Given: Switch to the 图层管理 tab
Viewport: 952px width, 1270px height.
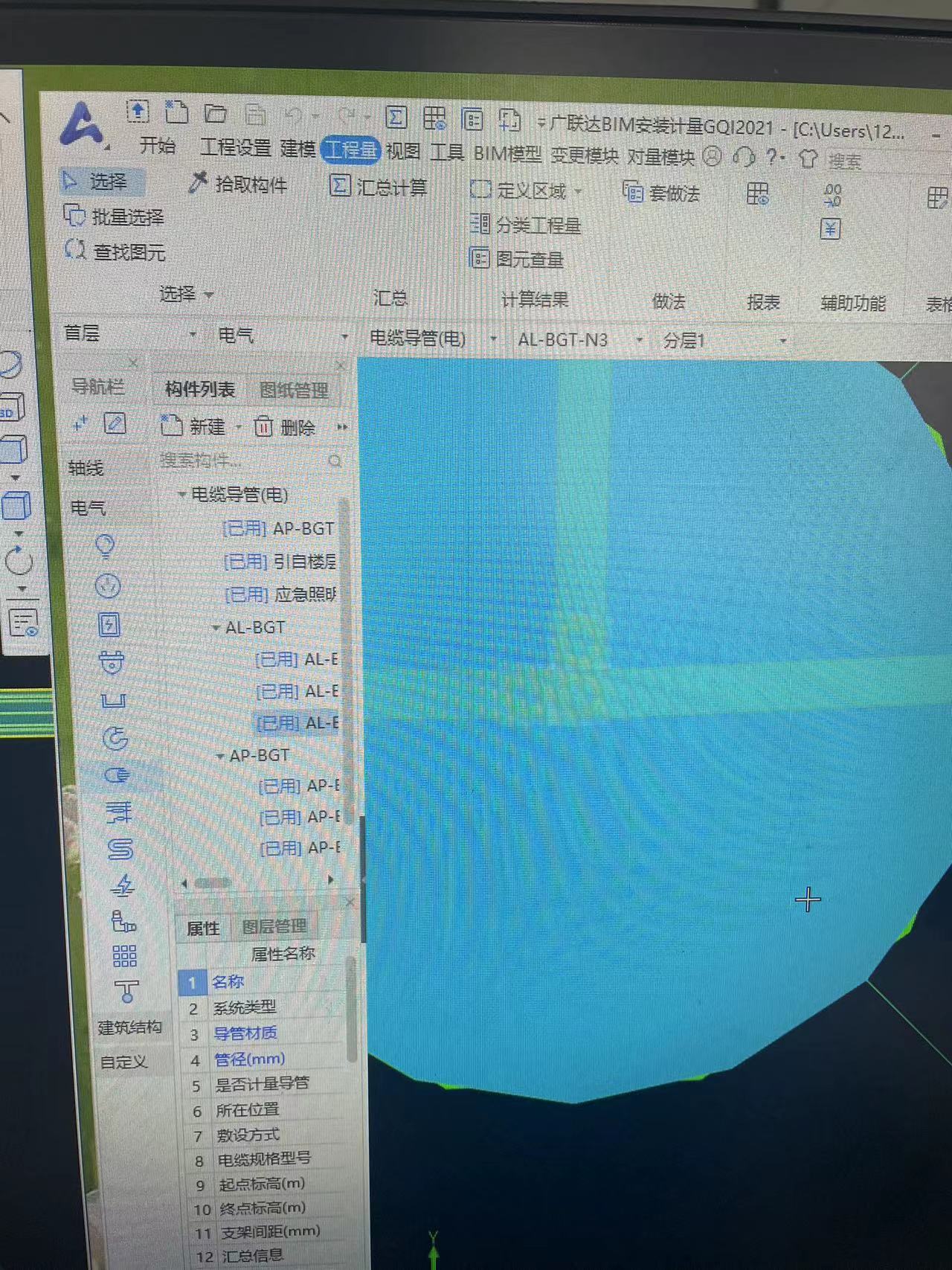Looking at the screenshot, I should [x=274, y=926].
